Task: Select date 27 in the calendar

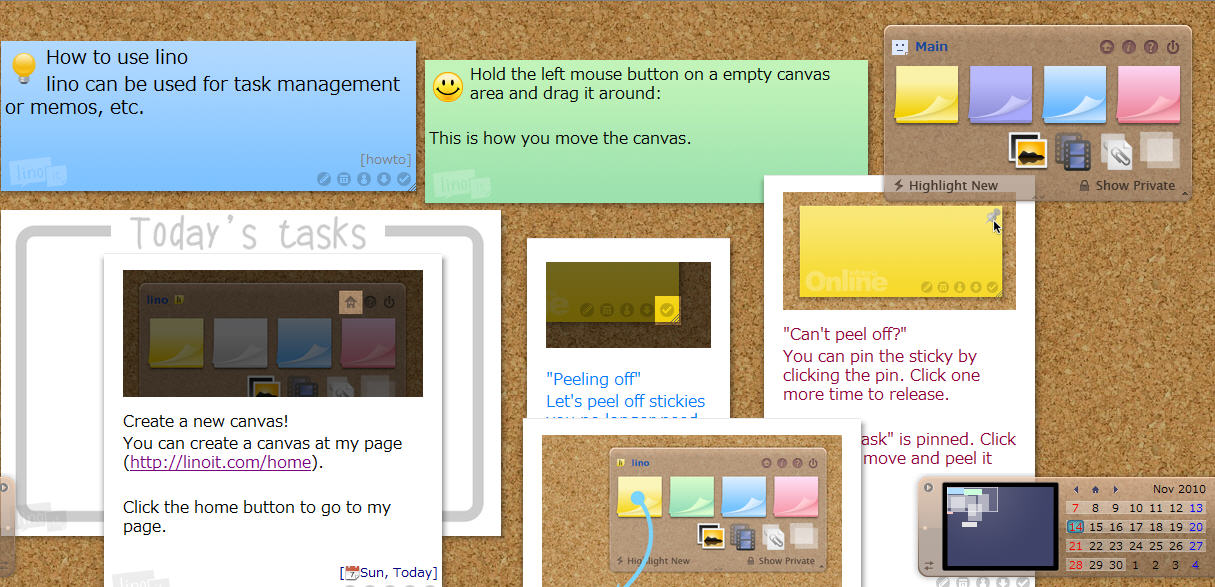Action: pos(1195,546)
